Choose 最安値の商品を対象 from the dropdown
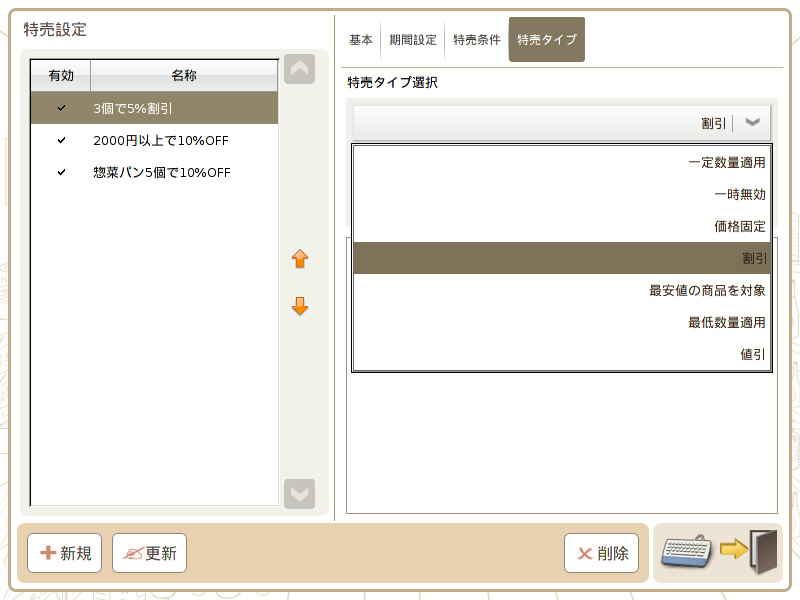 562,290
